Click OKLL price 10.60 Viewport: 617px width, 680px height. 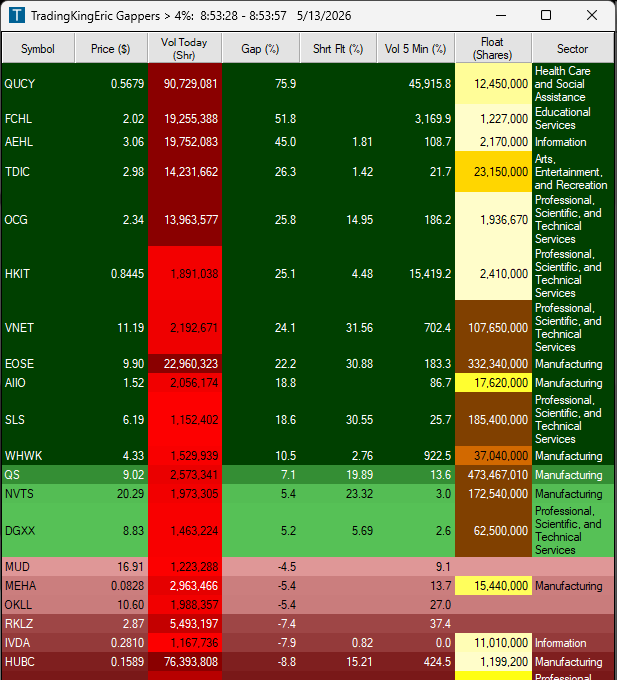[x=131, y=605]
